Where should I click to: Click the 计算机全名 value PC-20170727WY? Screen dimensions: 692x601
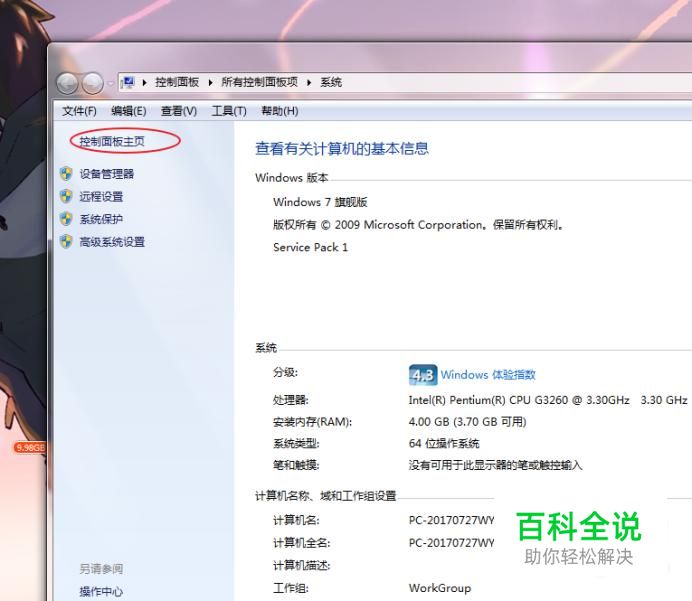[x=451, y=543]
